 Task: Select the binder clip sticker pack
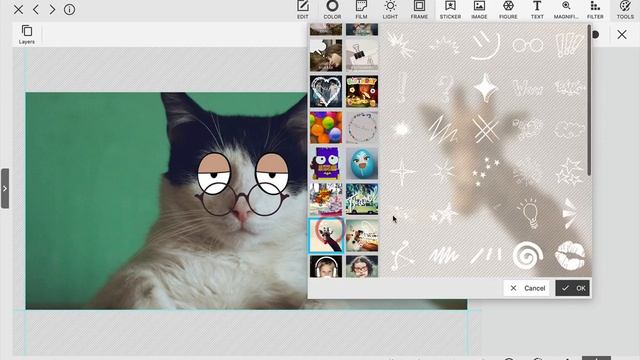click(x=362, y=56)
